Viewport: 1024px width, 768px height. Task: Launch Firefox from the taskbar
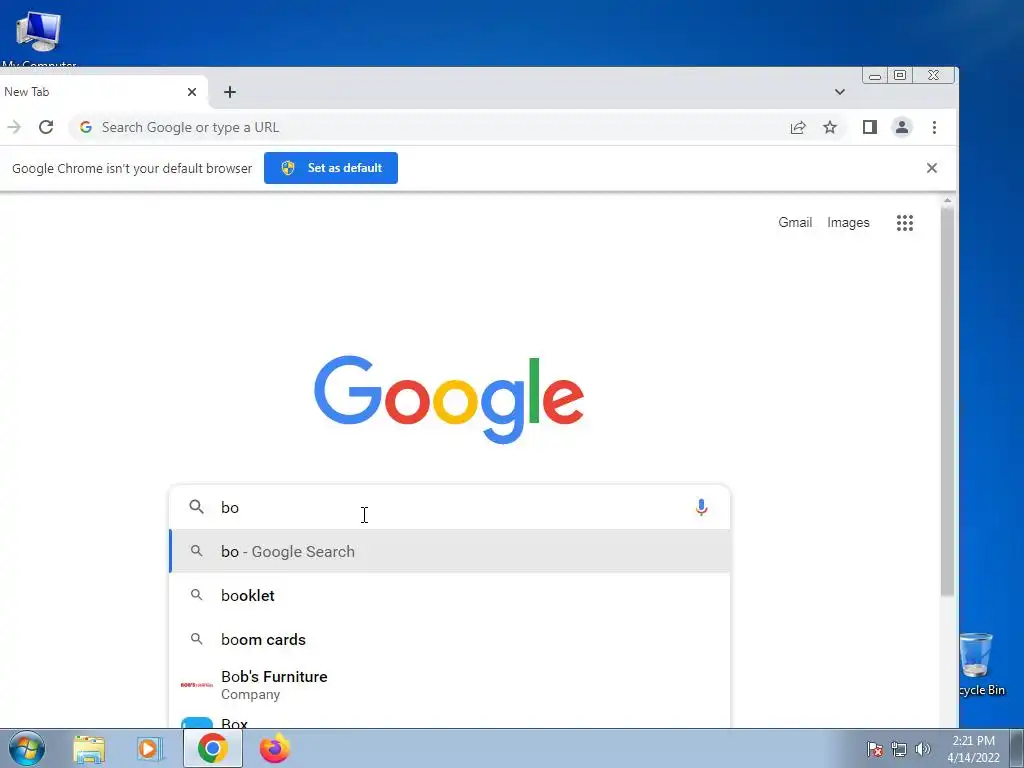(275, 748)
